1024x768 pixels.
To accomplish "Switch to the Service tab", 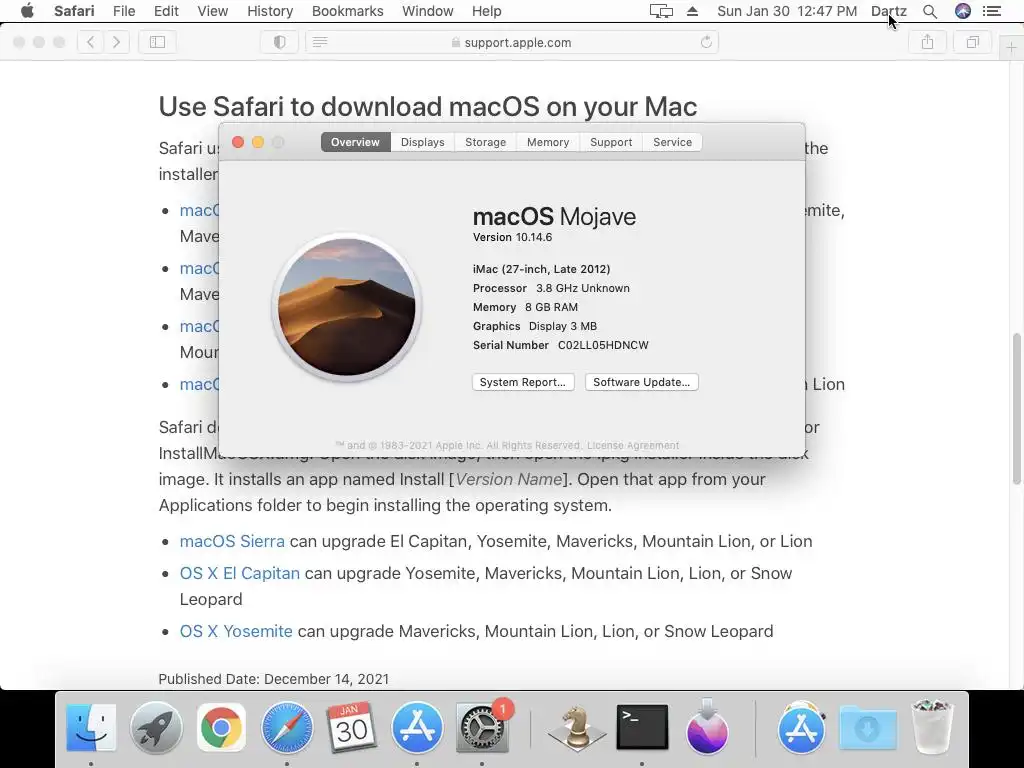I will [672, 142].
